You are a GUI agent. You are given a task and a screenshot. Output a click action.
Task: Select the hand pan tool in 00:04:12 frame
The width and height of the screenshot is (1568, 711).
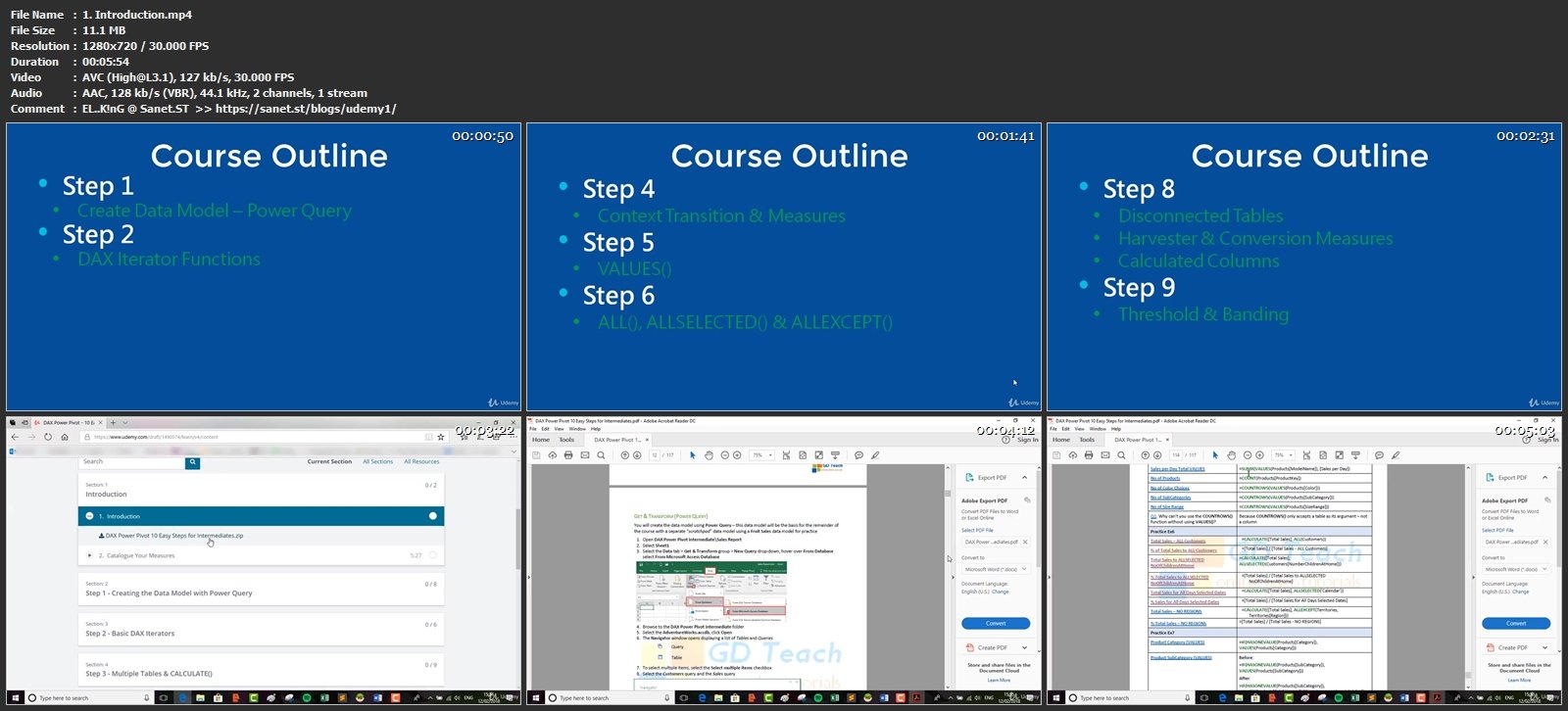pyautogui.click(x=709, y=455)
